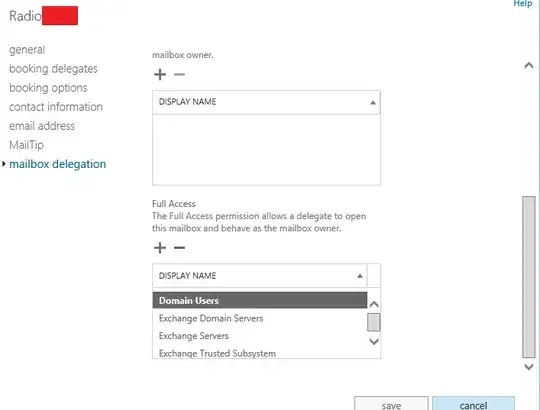This screenshot has height=410, width=540.
Task: Add a Full Access delegate with plus icon
Action: click(x=160, y=248)
